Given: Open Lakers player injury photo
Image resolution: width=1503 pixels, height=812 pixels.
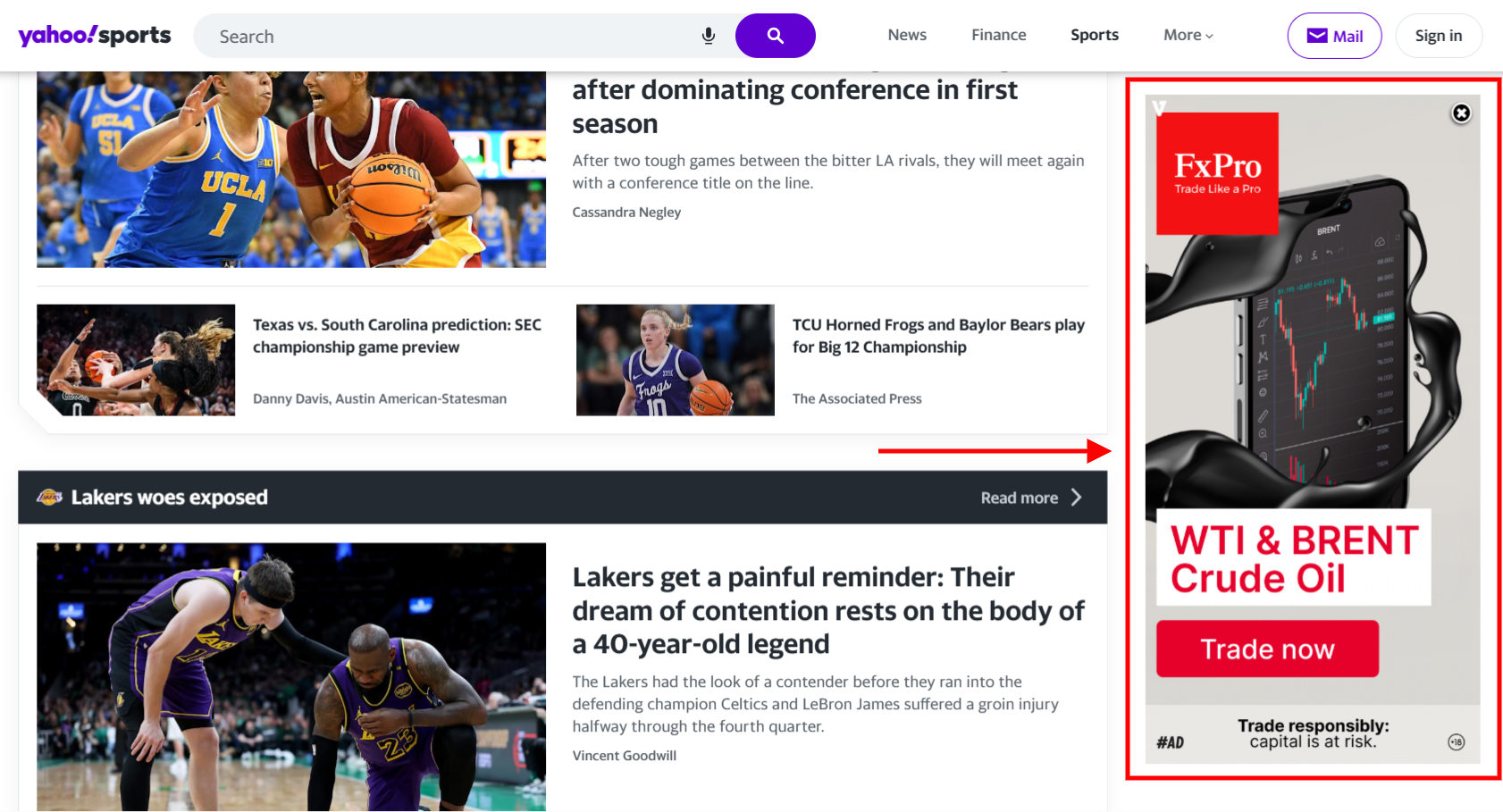Looking at the screenshot, I should pos(291,677).
